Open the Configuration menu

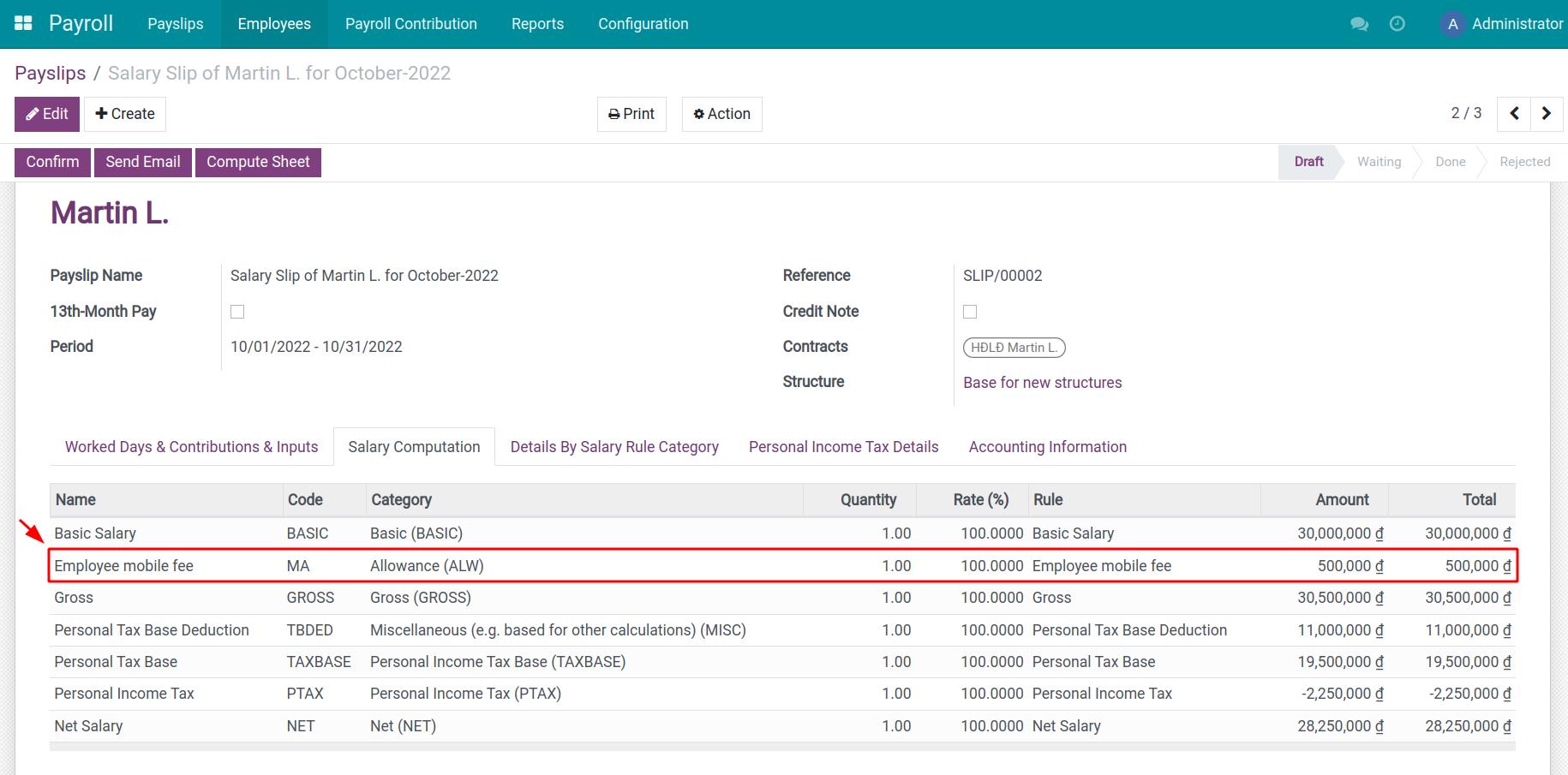point(643,23)
